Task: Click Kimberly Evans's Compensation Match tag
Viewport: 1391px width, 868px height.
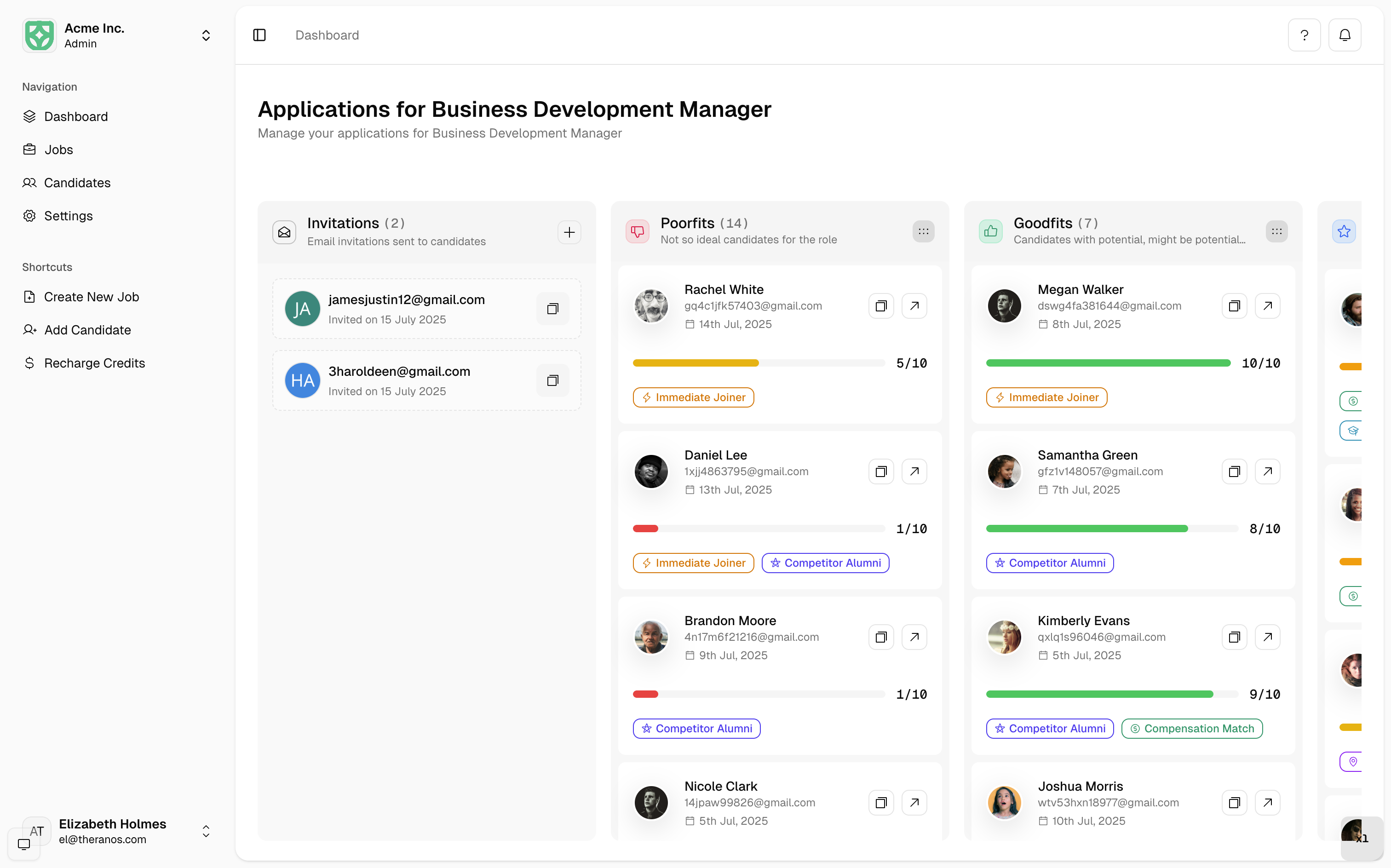Action: (1191, 729)
